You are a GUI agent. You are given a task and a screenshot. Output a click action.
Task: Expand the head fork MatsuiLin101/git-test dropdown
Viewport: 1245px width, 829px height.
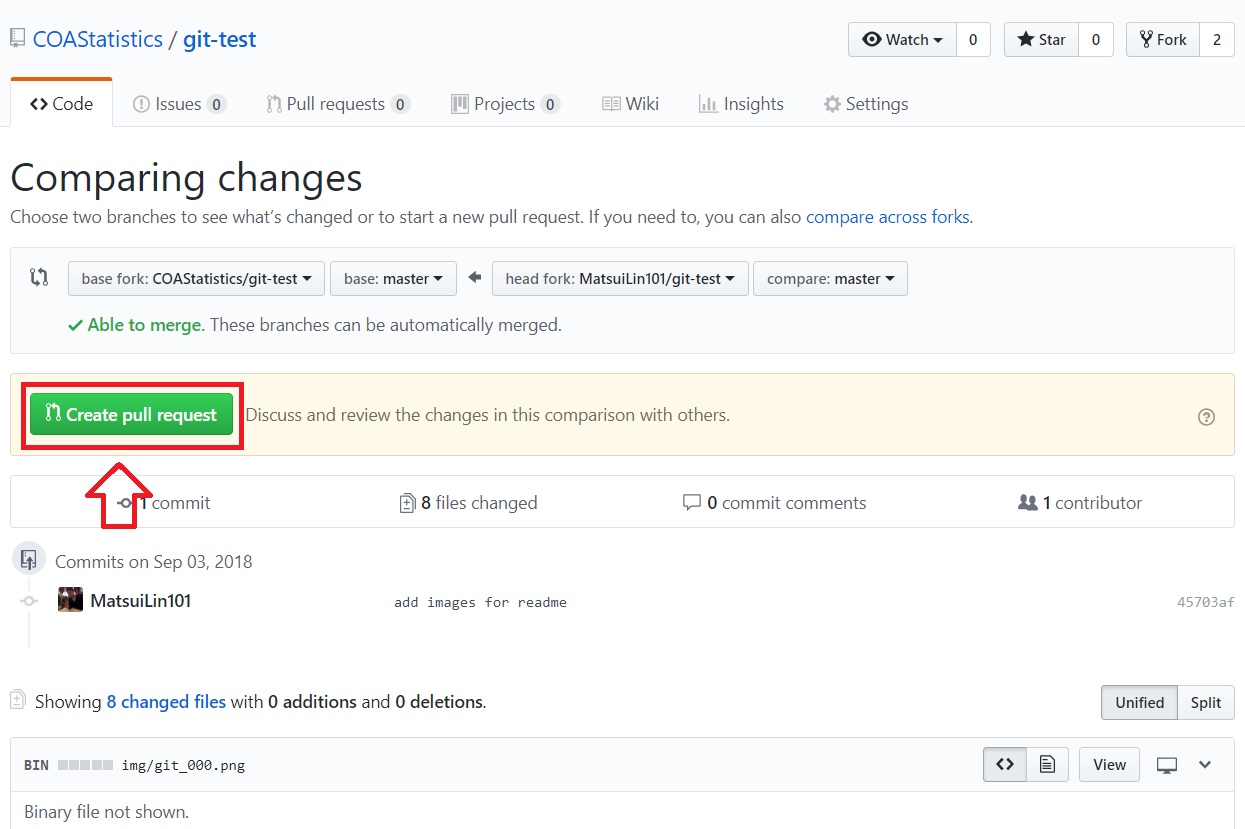[620, 279]
